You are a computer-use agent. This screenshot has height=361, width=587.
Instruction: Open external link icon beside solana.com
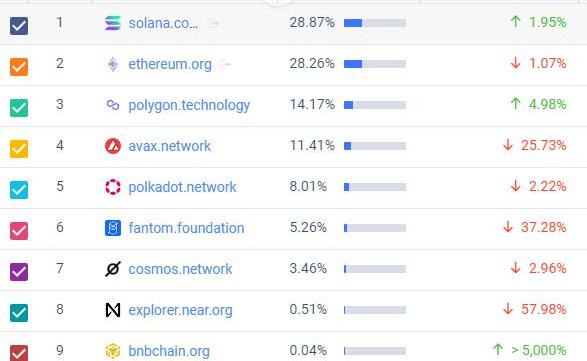213,23
